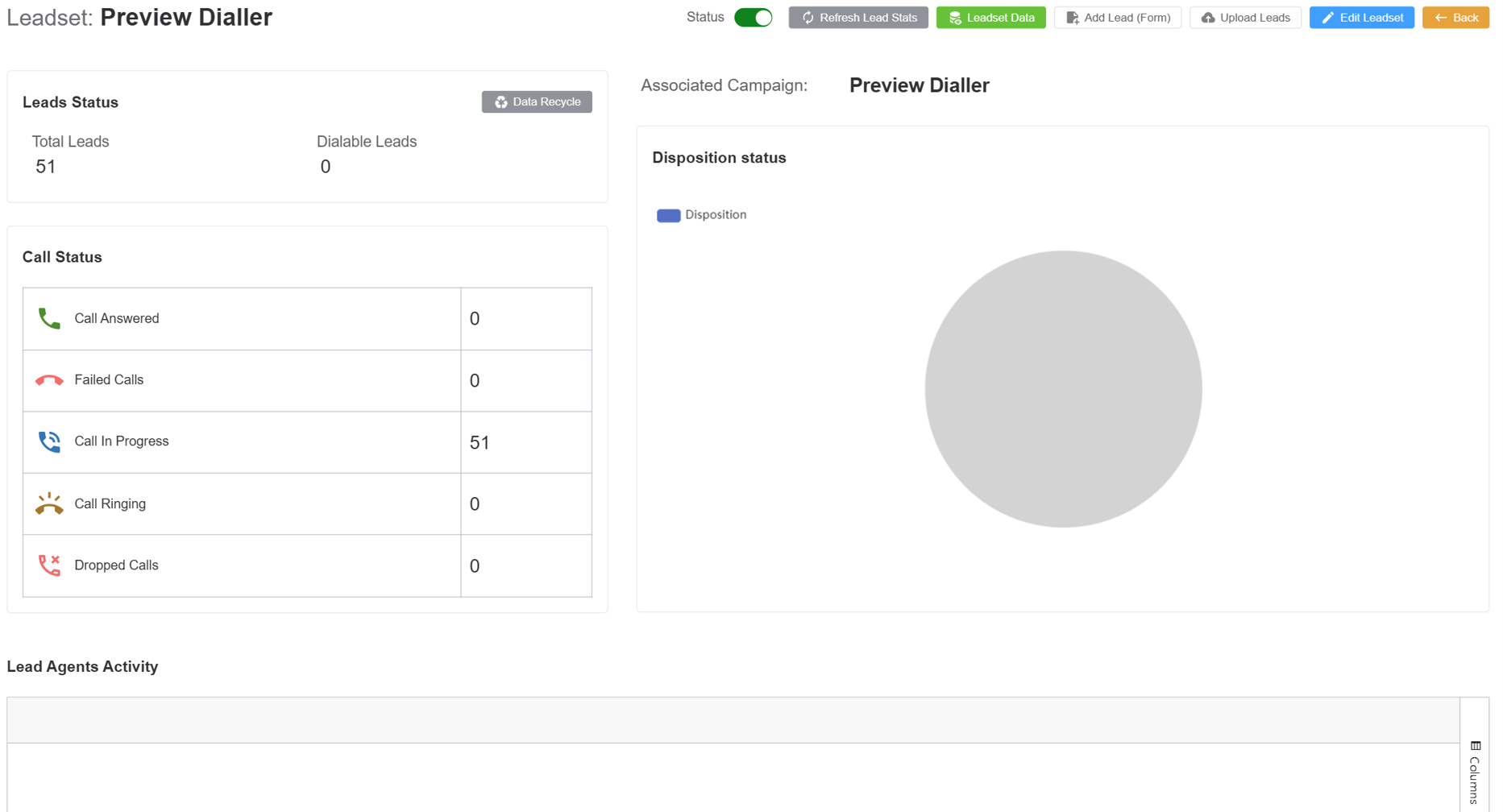Image resolution: width=1503 pixels, height=812 pixels.
Task: Click the blue Disposition legend swatch
Action: tap(668, 215)
